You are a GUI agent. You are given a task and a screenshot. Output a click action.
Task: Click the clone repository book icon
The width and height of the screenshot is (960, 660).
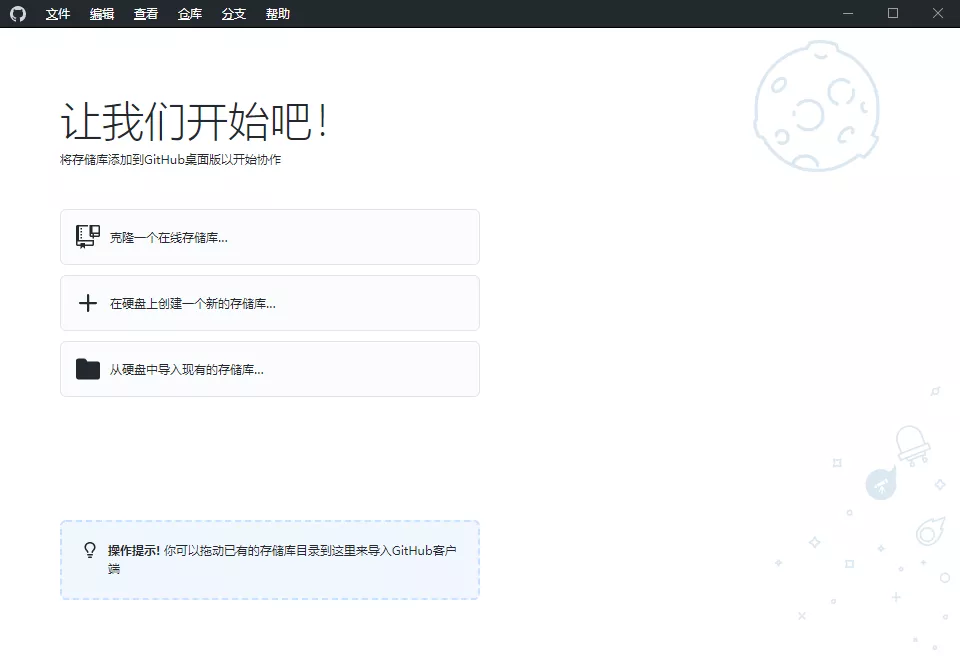(87, 236)
